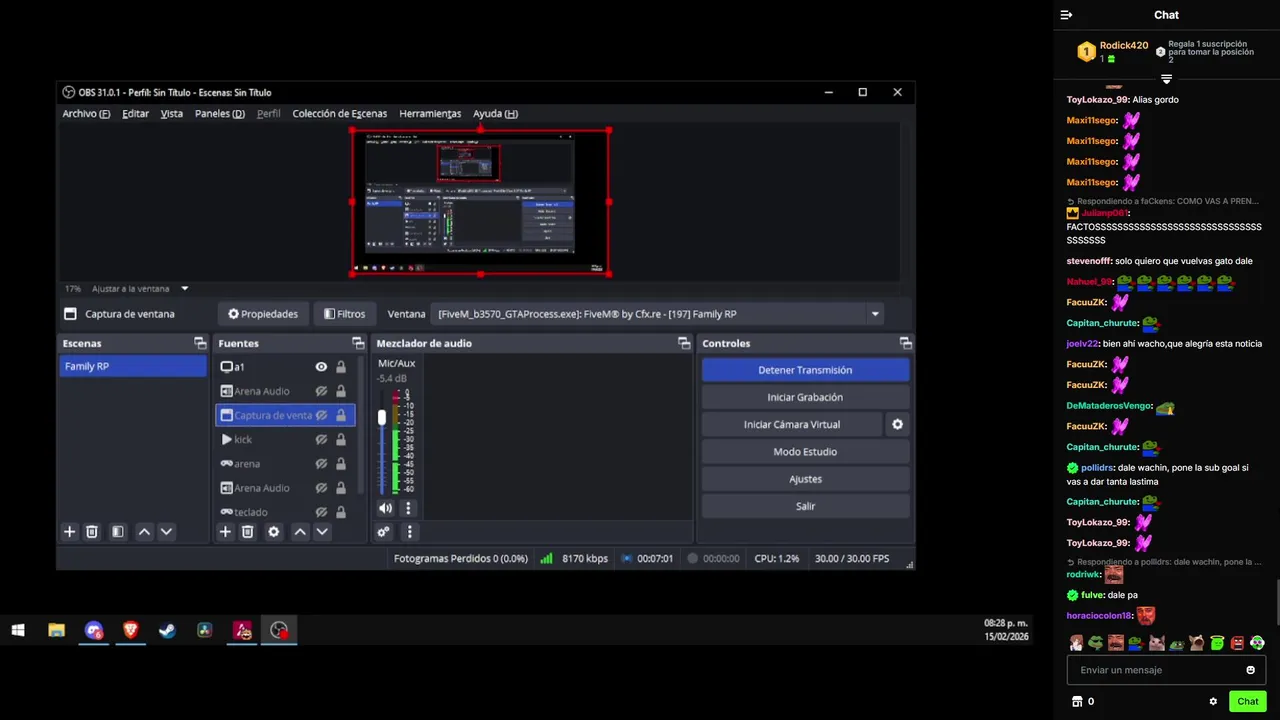Unlock the Captura de venta source

click(x=341, y=415)
